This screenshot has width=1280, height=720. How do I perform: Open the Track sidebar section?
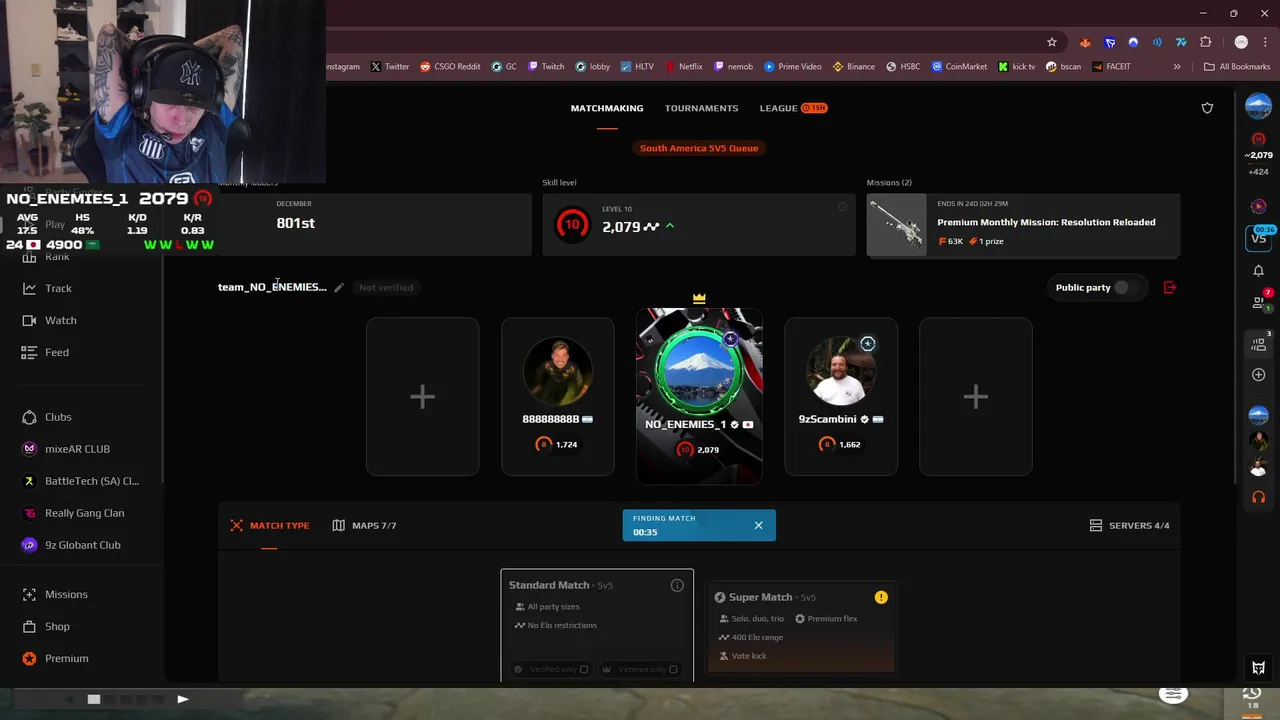[x=58, y=288]
